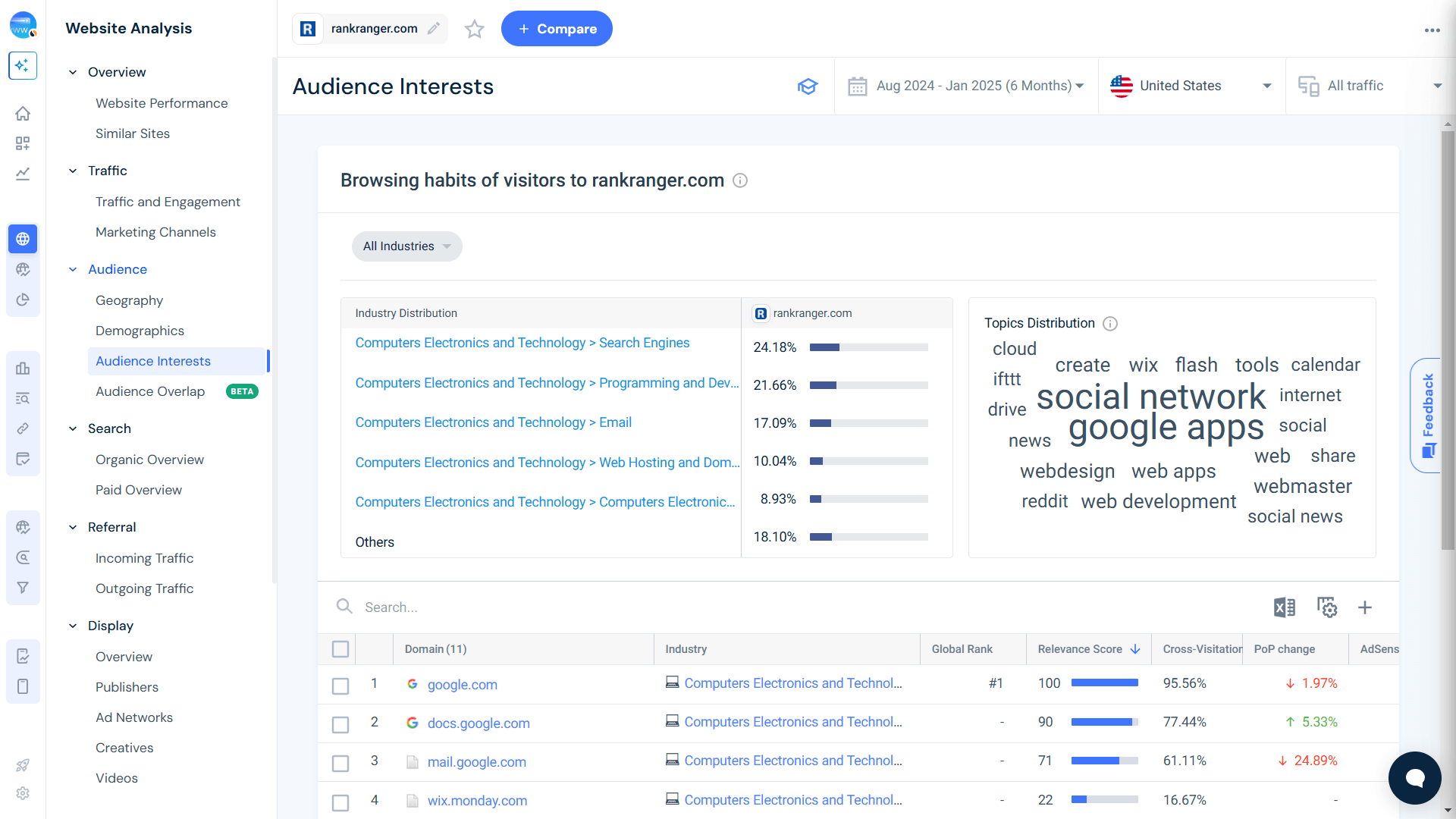Click info icon beside Topics Distribution

(x=1110, y=324)
